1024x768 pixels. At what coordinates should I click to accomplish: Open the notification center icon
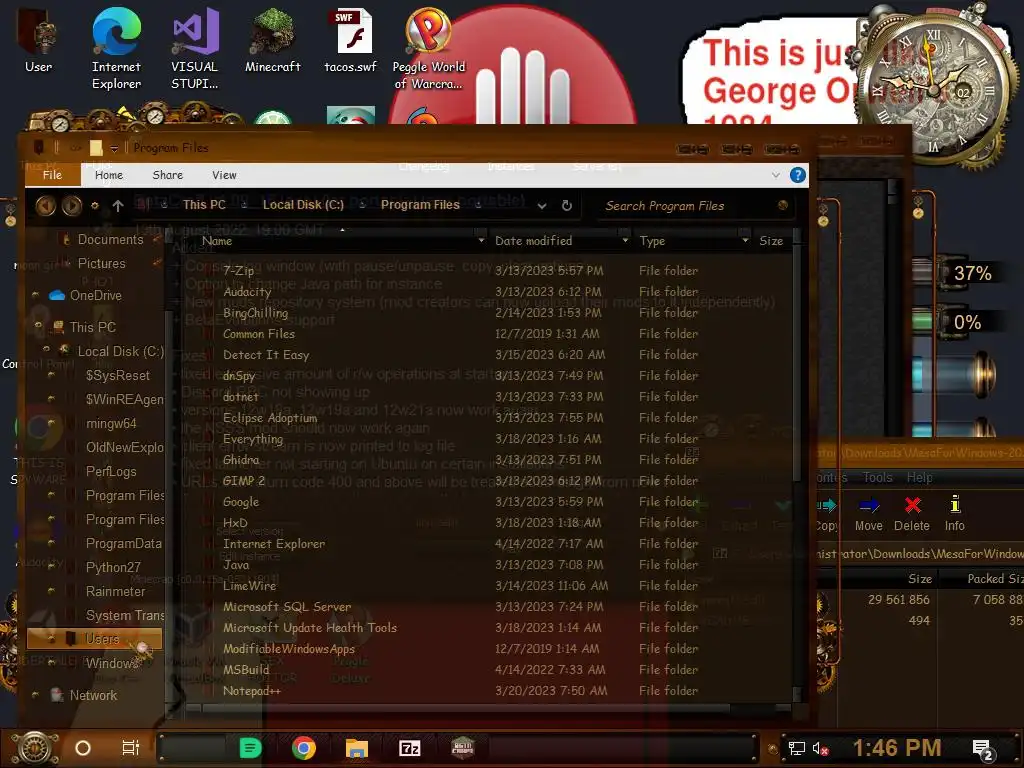[x=983, y=750]
